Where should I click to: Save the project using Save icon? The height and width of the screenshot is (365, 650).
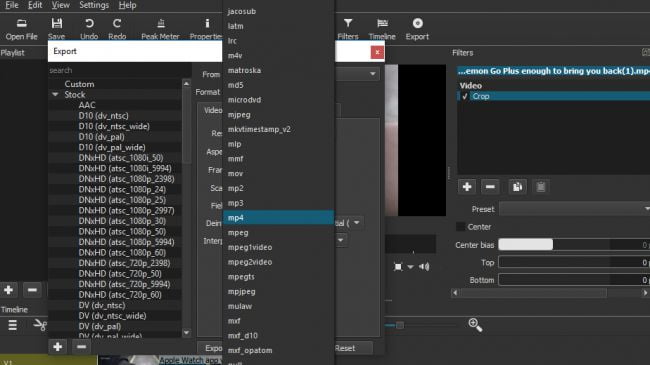click(x=56, y=29)
